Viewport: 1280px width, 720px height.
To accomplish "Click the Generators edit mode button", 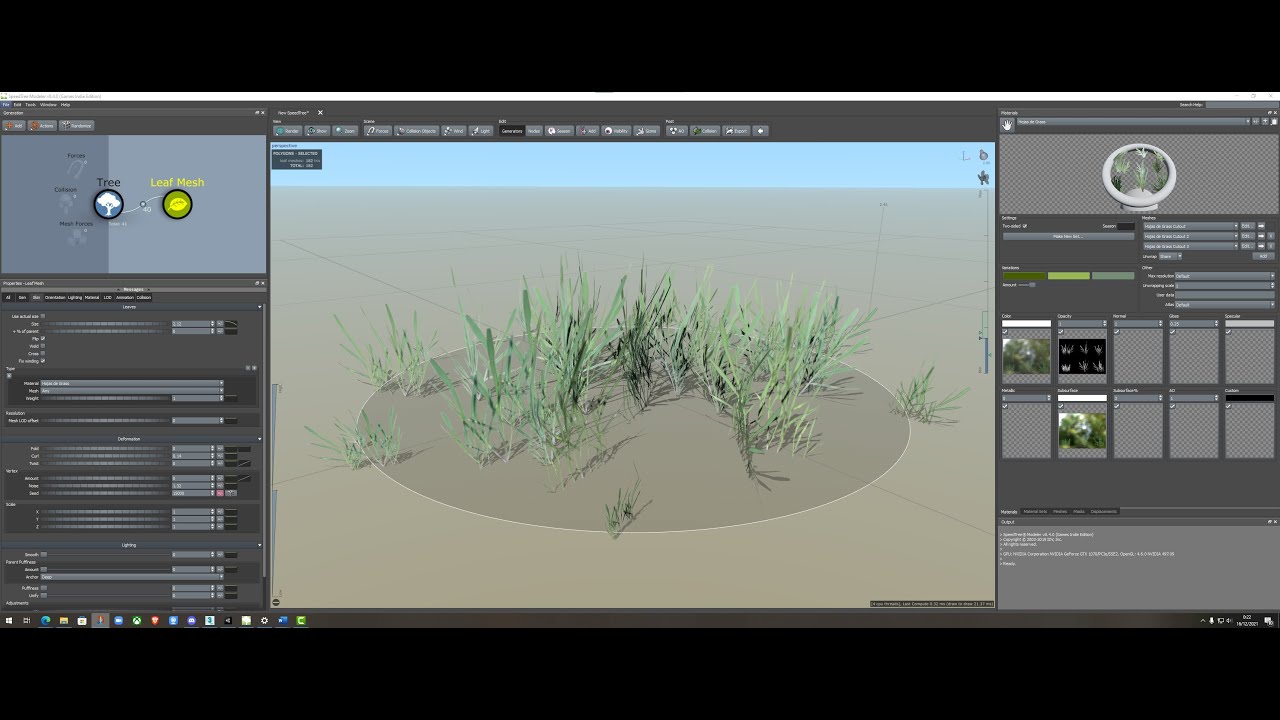I will click(x=512, y=130).
